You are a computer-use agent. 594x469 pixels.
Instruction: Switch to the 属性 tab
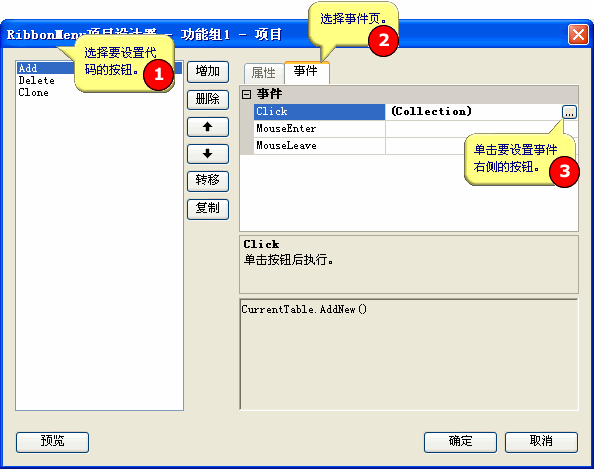[264, 73]
